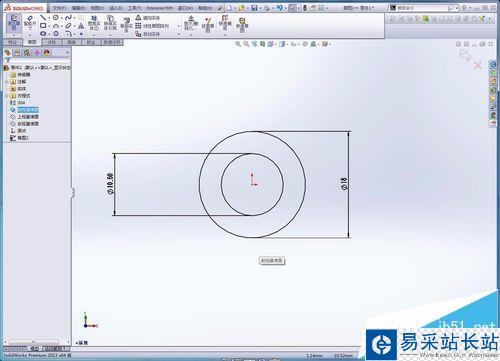Click Zoom to Fit in view toolbar

[x=238, y=44]
